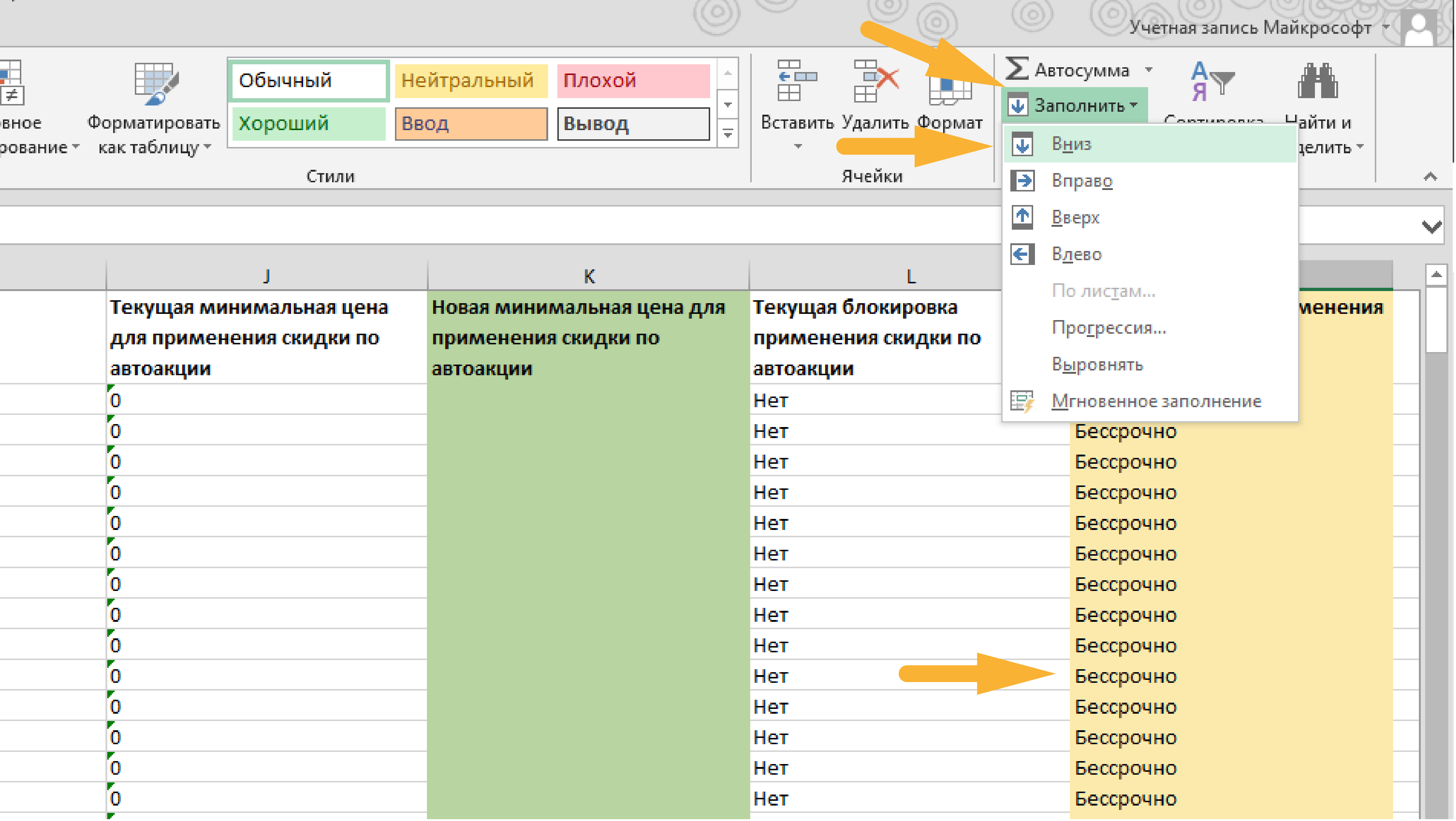The width and height of the screenshot is (1456, 821).
Task: Apply the Good (Хороший) cell style
Action: click(309, 124)
